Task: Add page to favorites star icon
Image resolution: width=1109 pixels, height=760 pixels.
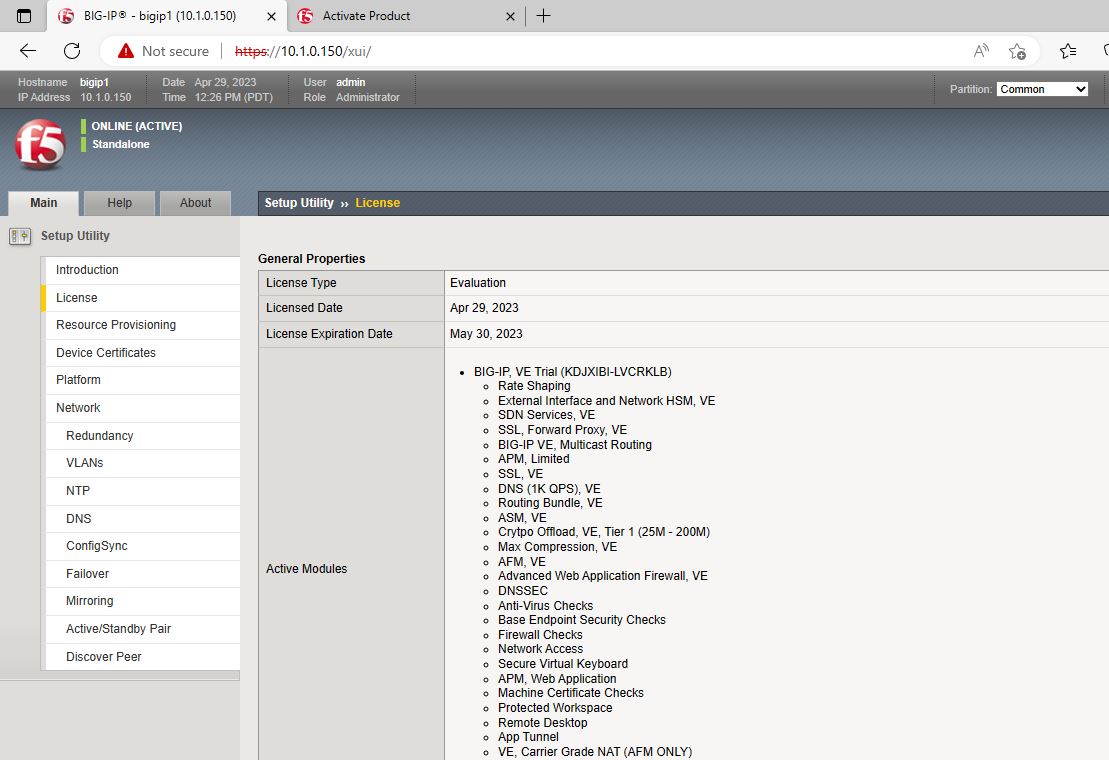Action: [1017, 51]
